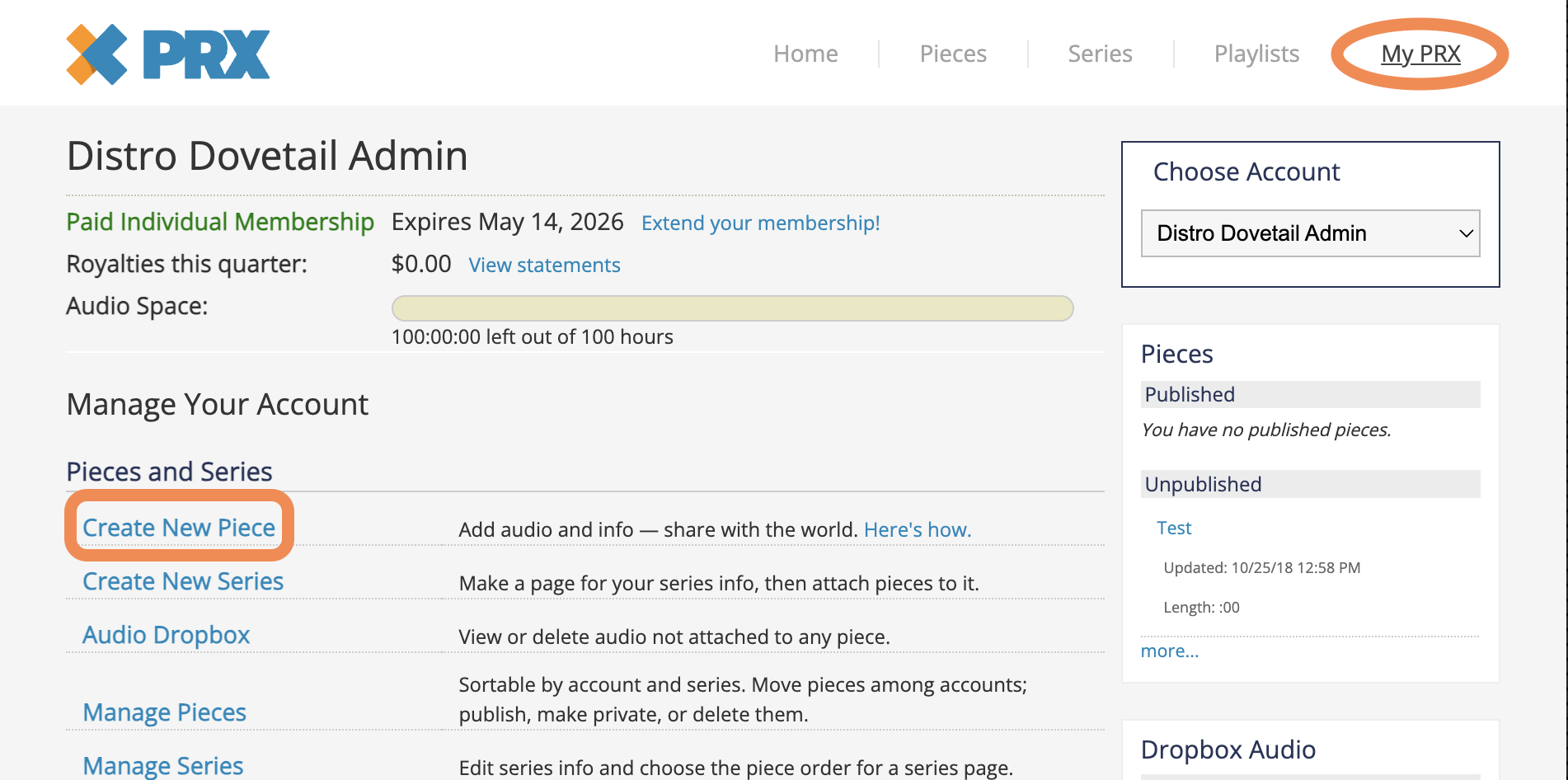1568x780 pixels.
Task: Open the Choose Account dropdown
Action: coord(1310,233)
